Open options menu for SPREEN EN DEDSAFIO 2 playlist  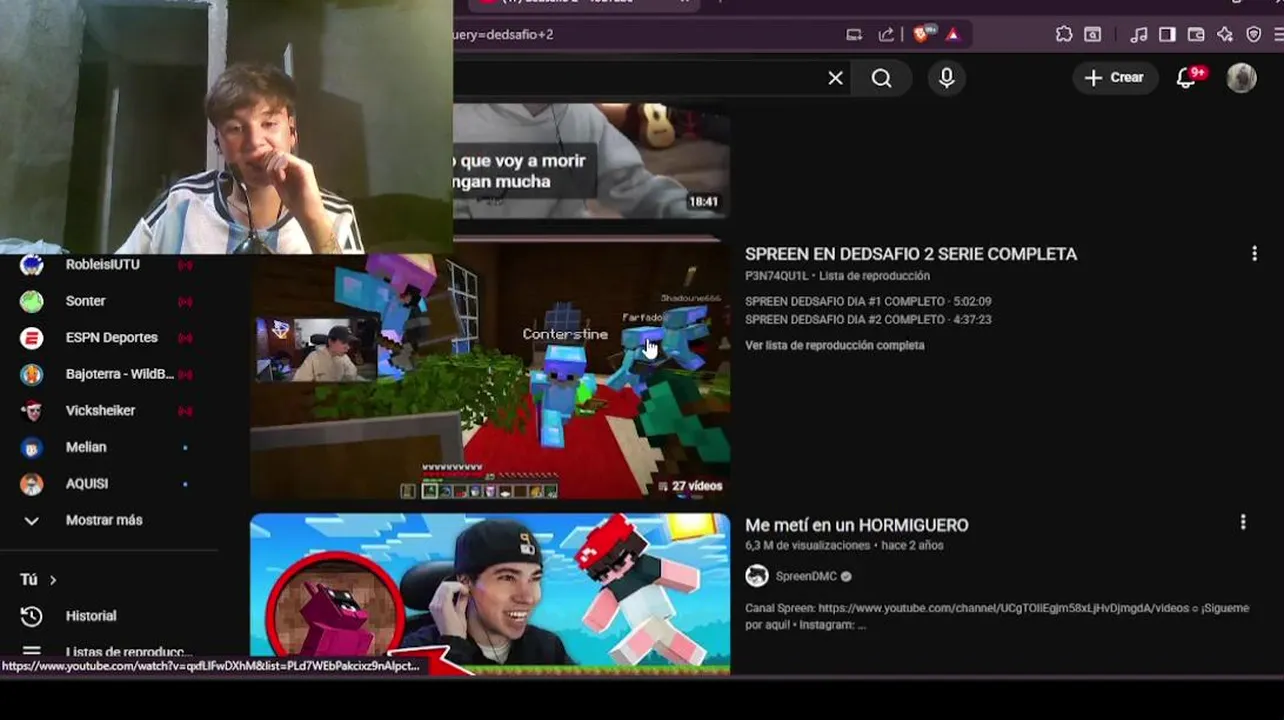point(1254,254)
